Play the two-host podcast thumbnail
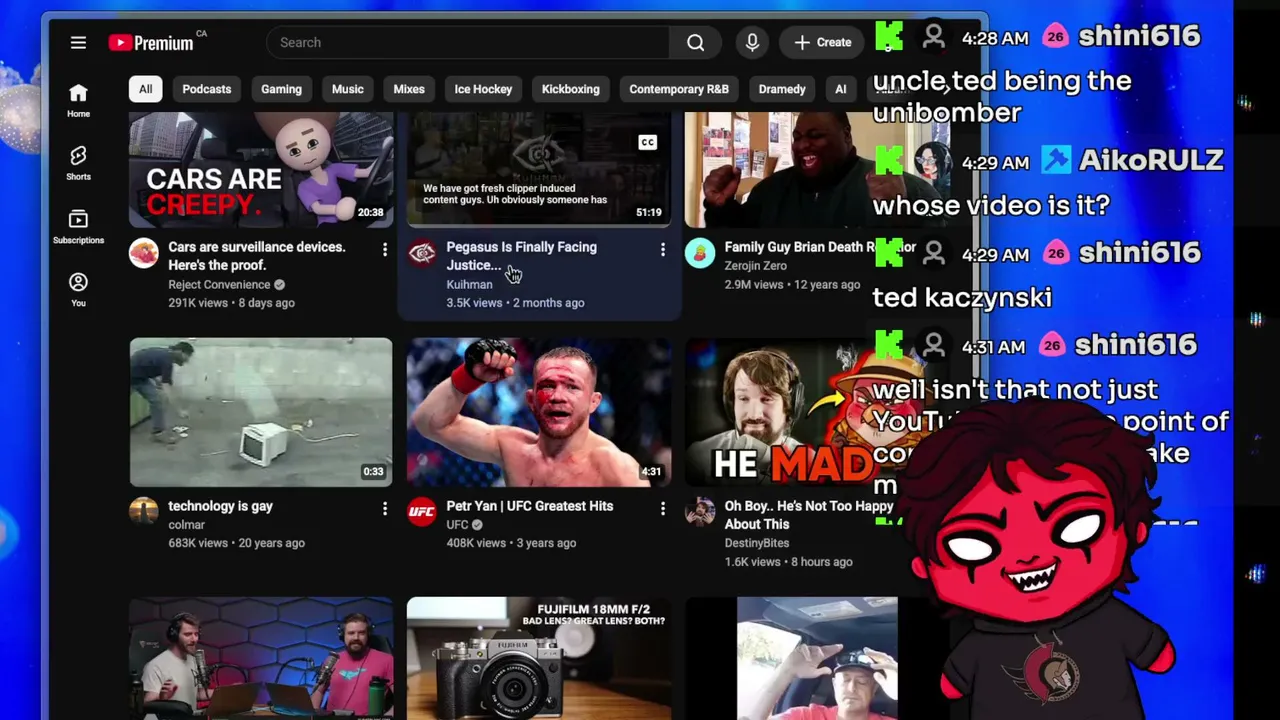Screen dimensions: 1280x720 pos(261,658)
